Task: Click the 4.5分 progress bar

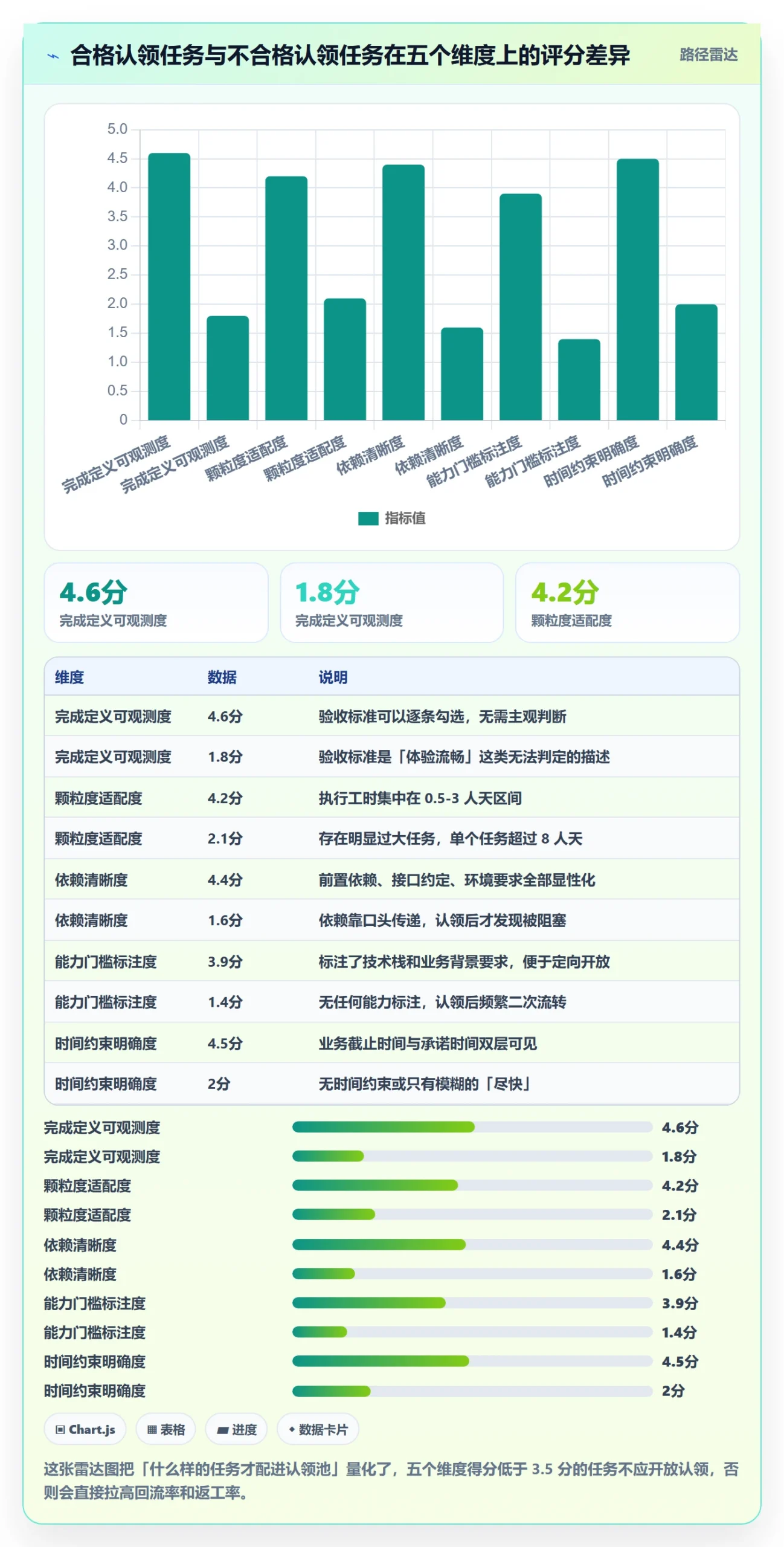Action: click(x=472, y=1361)
